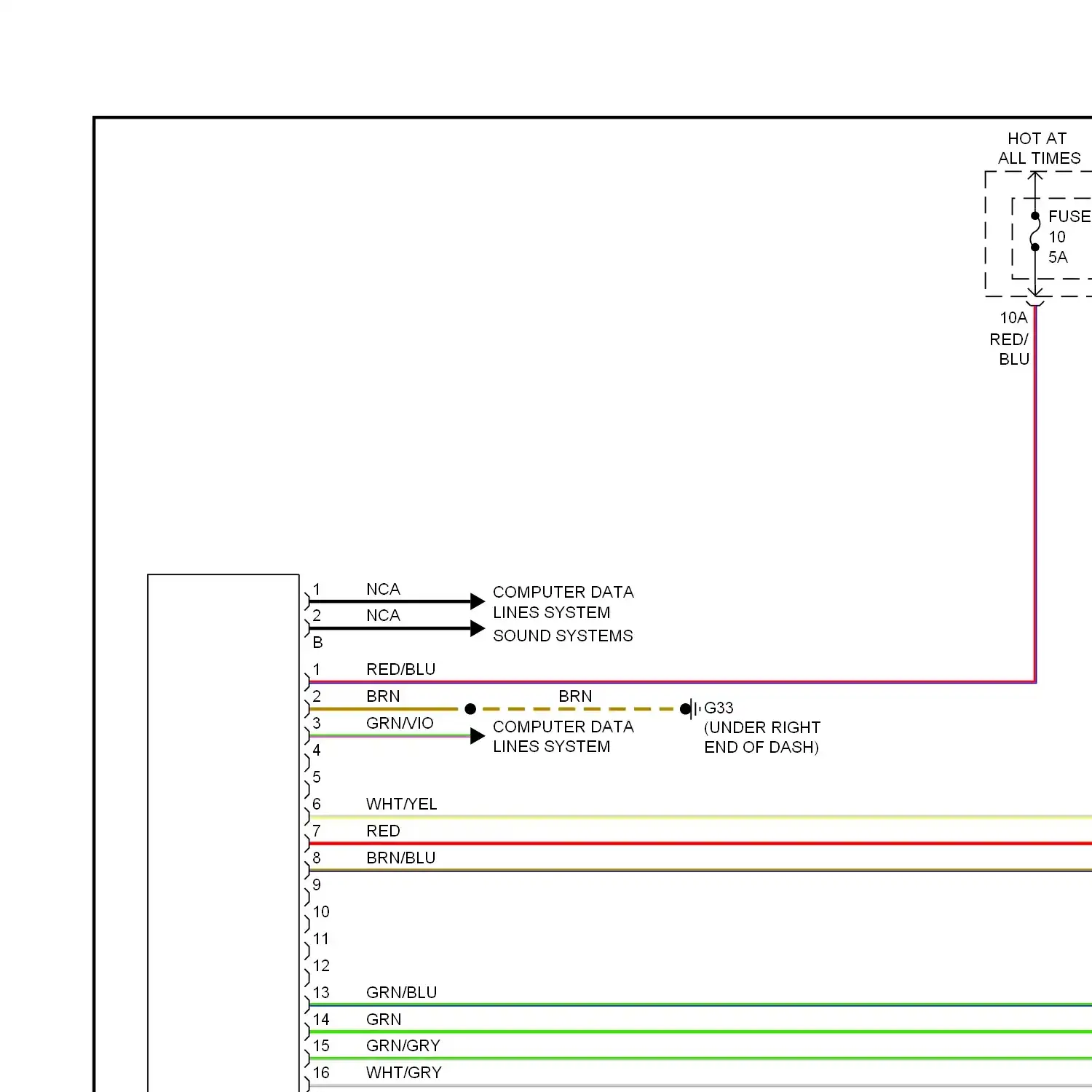Click the upper "COMPUTER DATA LINES SYSTEM" text
This screenshot has width=1092, height=1092.
(563, 602)
